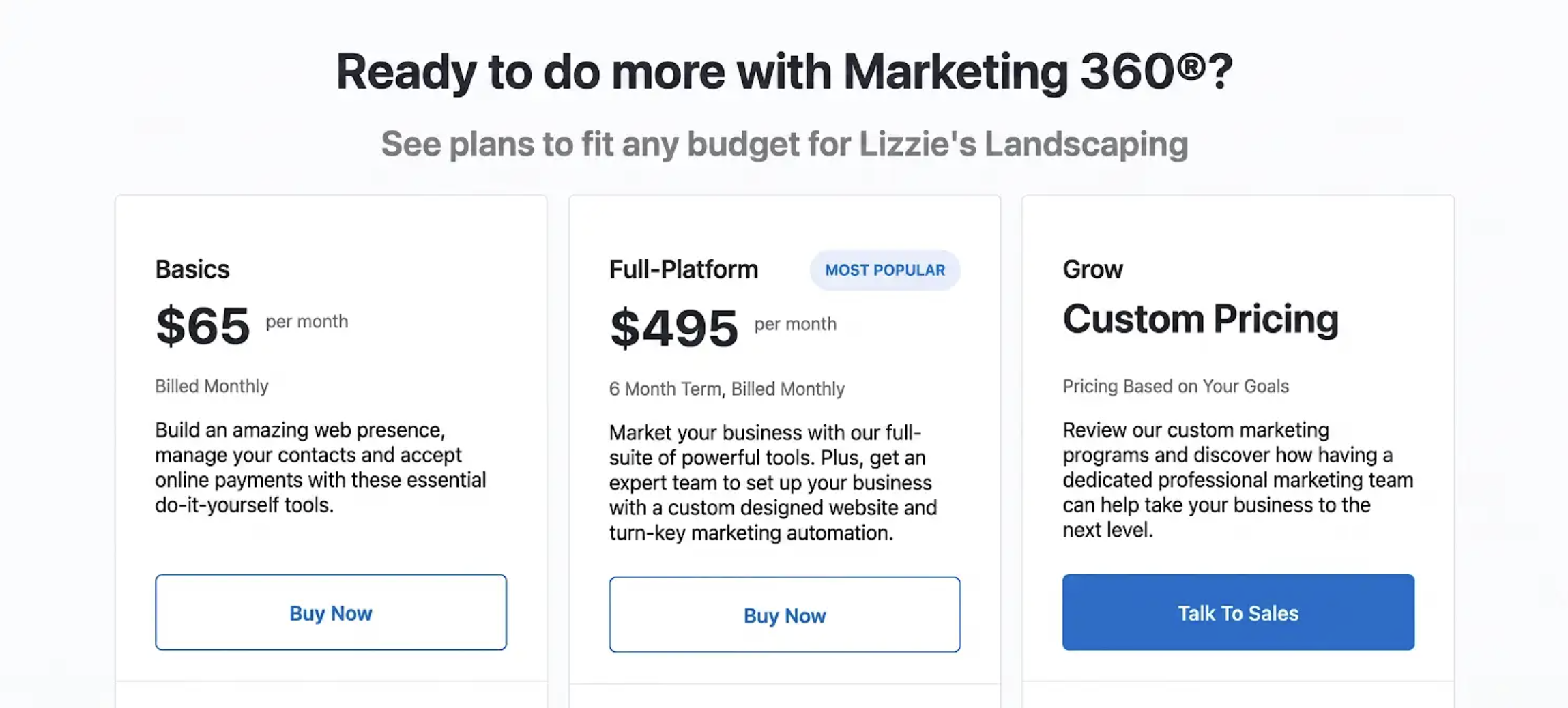
Task: Click the 6 Month Term billing label
Action: pos(727,389)
